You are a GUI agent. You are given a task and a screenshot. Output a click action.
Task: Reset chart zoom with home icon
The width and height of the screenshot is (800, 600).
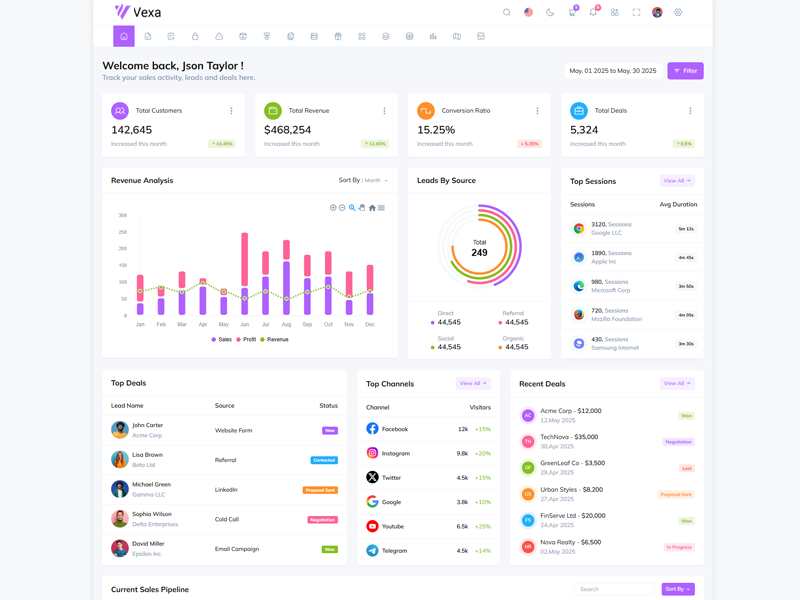(372, 208)
